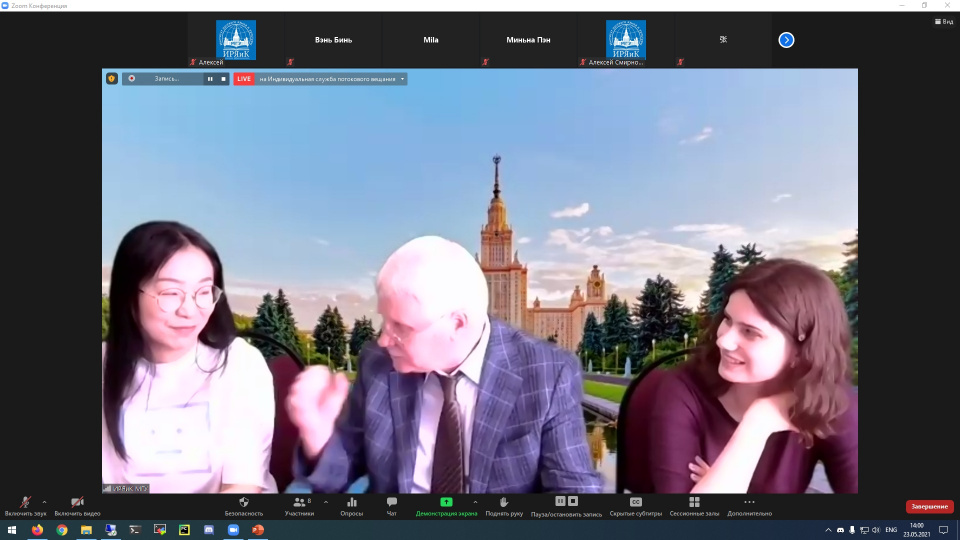This screenshot has height=540, width=960.
Task: Click the encryption shield icon above the video
Action: click(x=112, y=78)
